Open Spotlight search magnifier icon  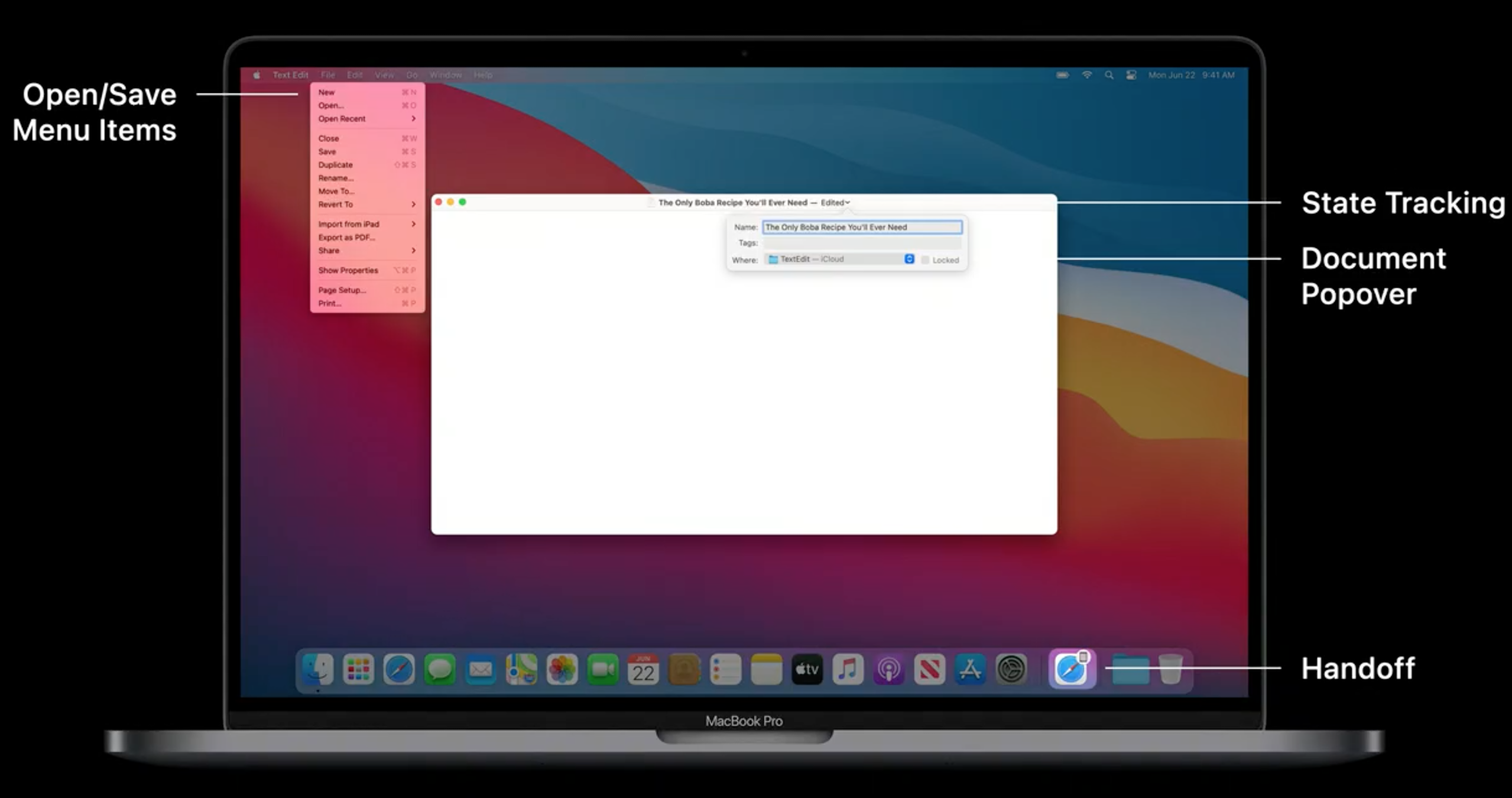point(1109,75)
